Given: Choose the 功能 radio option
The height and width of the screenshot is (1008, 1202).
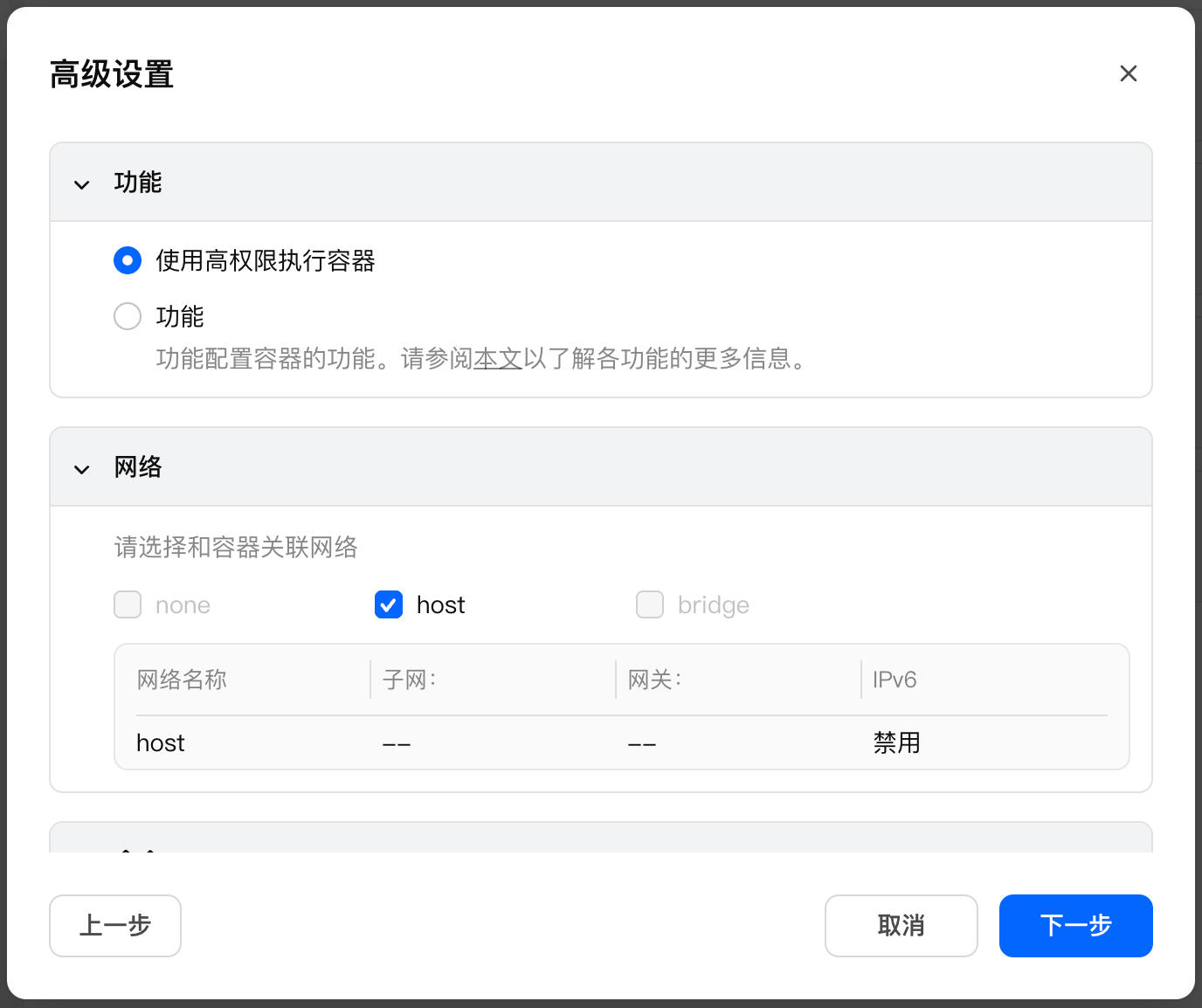Looking at the screenshot, I should (128, 316).
